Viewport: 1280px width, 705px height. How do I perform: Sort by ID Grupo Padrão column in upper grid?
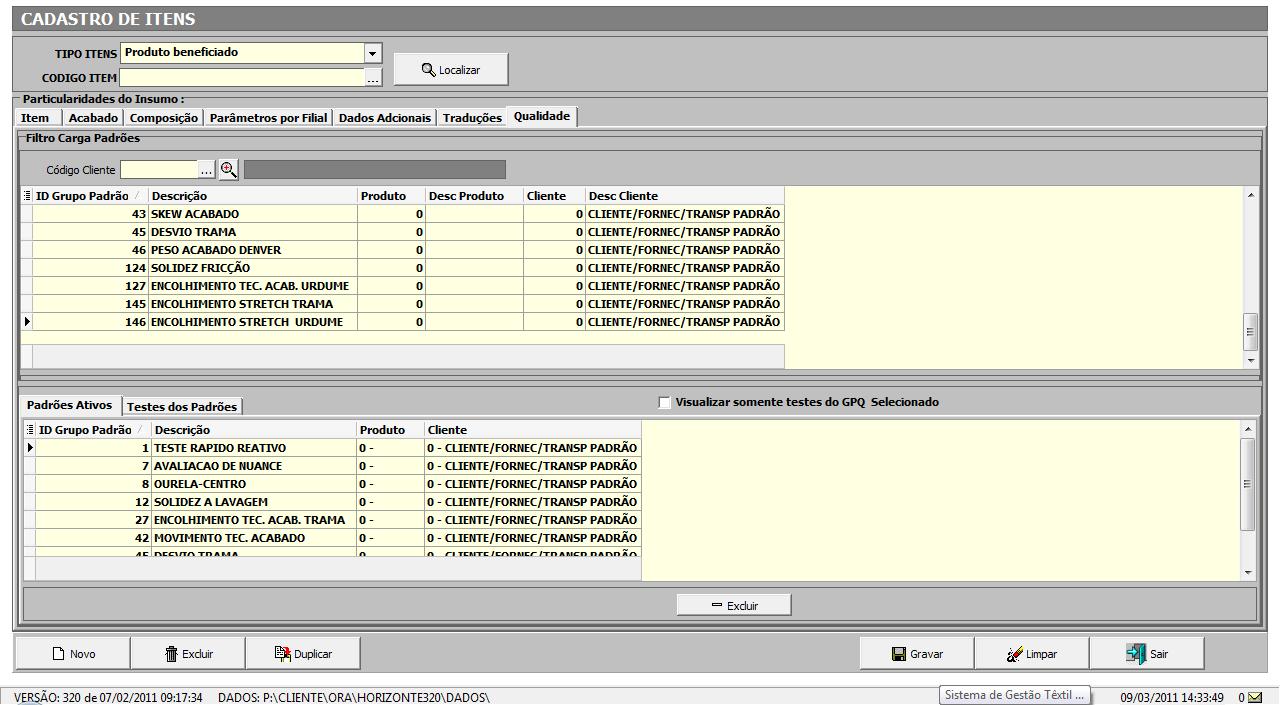[x=83, y=196]
